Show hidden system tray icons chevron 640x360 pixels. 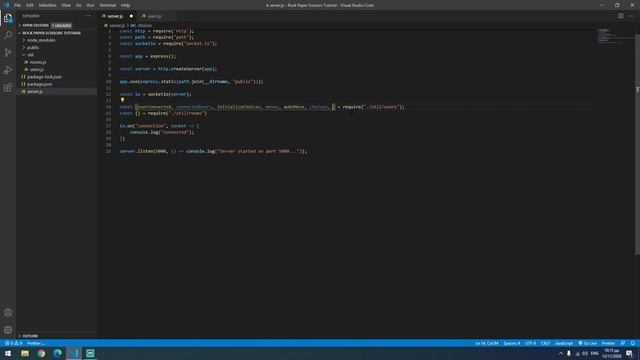(560, 353)
